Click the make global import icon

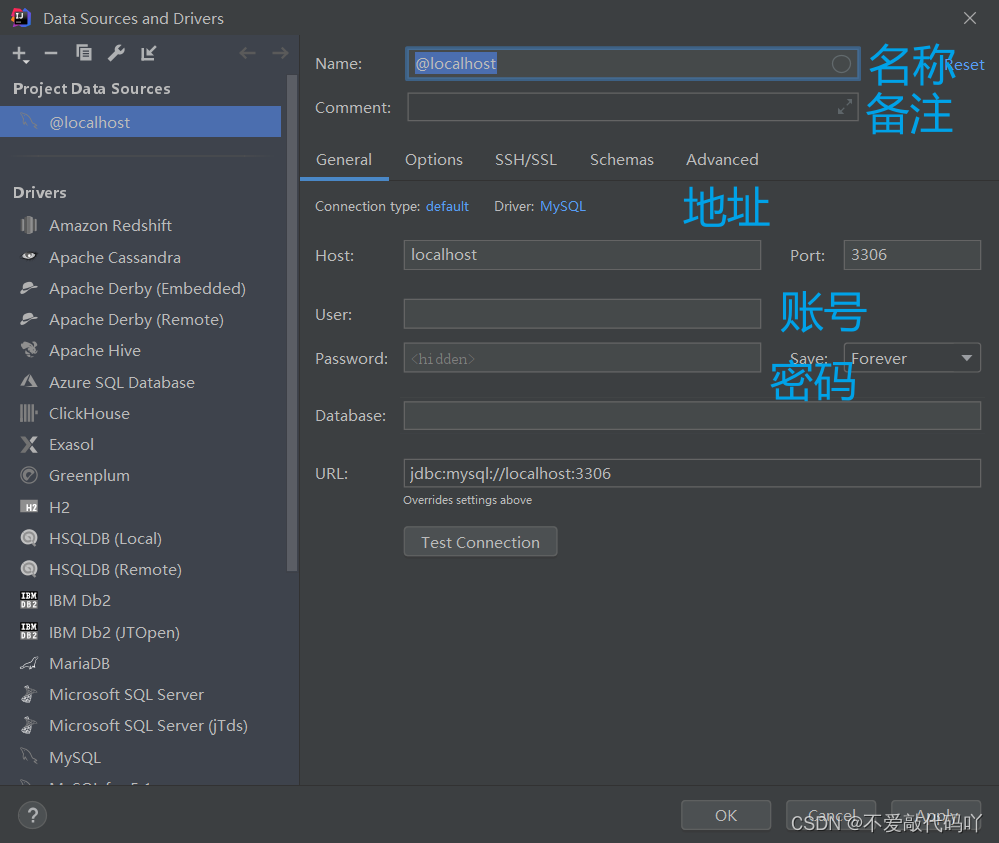(x=148, y=54)
